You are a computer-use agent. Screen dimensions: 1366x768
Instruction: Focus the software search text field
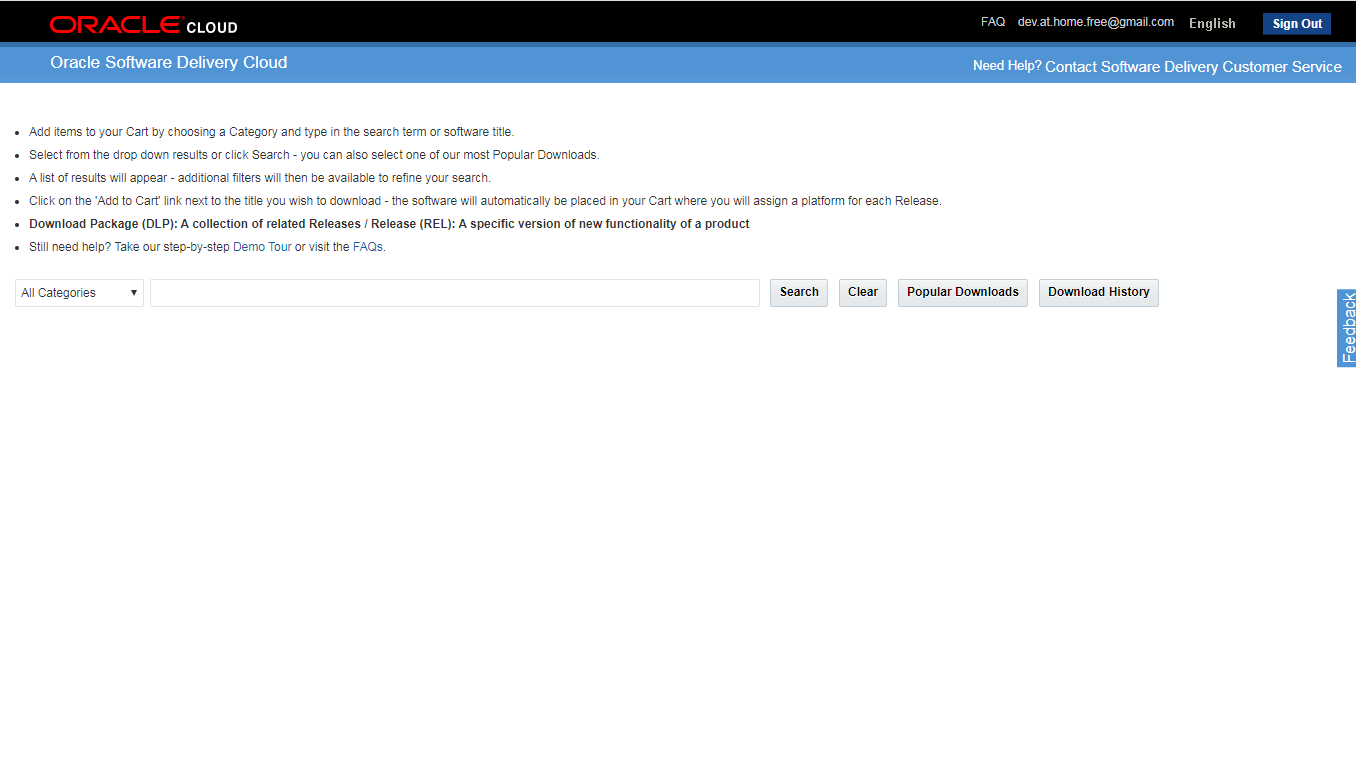coord(454,293)
